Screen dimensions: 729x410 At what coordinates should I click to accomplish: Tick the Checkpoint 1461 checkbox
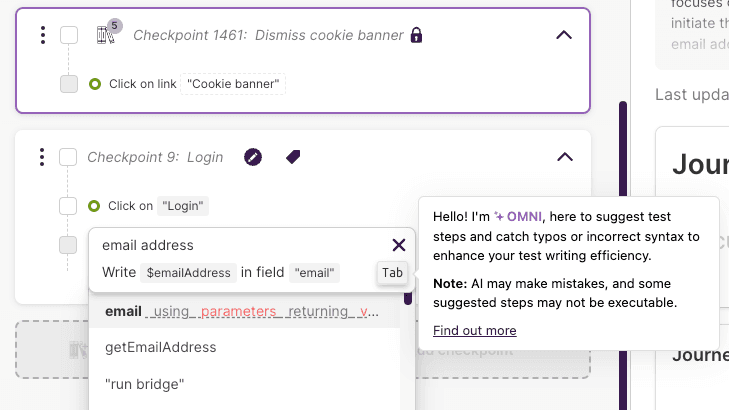[69, 36]
